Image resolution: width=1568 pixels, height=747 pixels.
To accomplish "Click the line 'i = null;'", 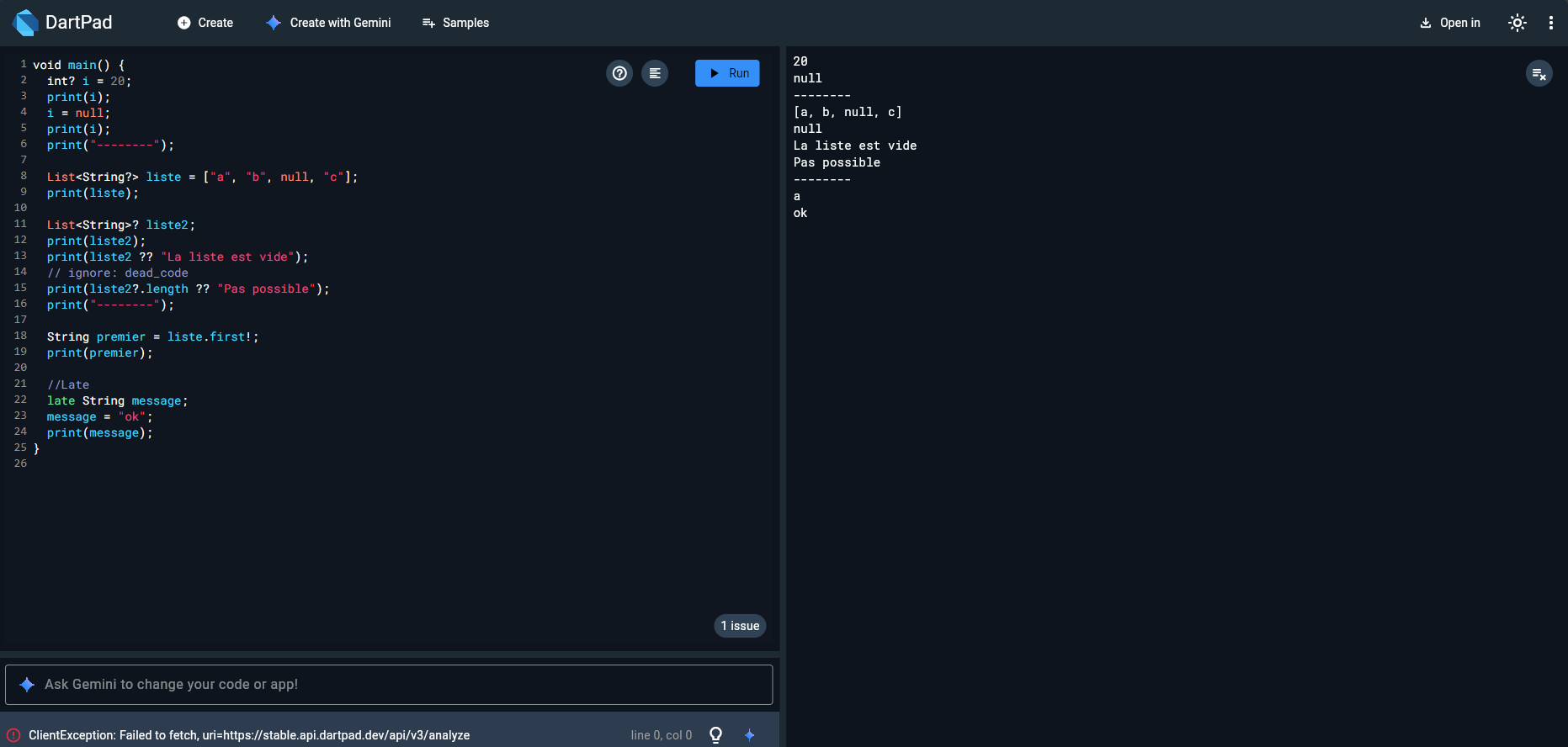I will 78,113.
